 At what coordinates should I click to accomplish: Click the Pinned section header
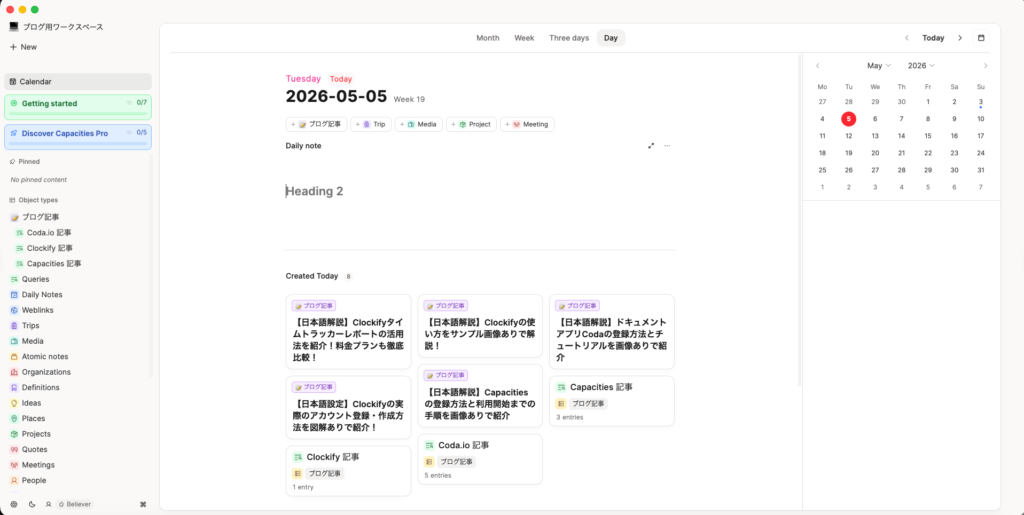click(x=25, y=161)
